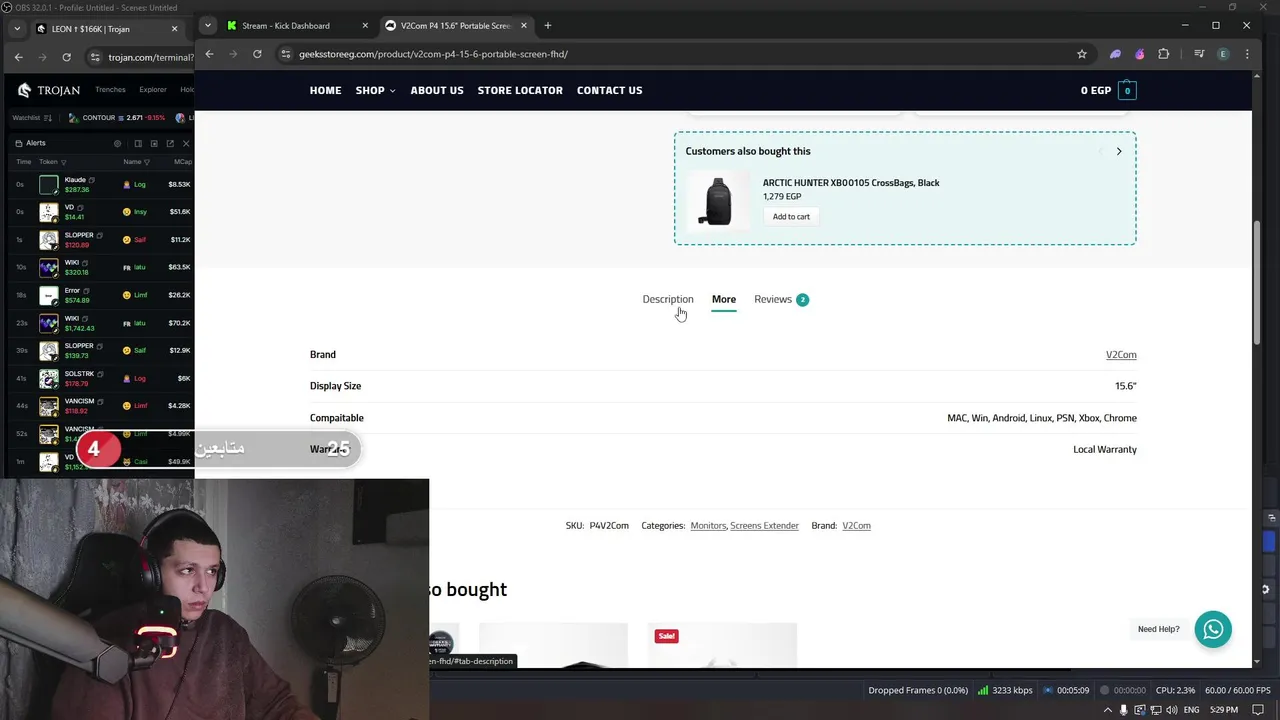Pop out the Alerts panel in Trojan

click(x=170, y=143)
